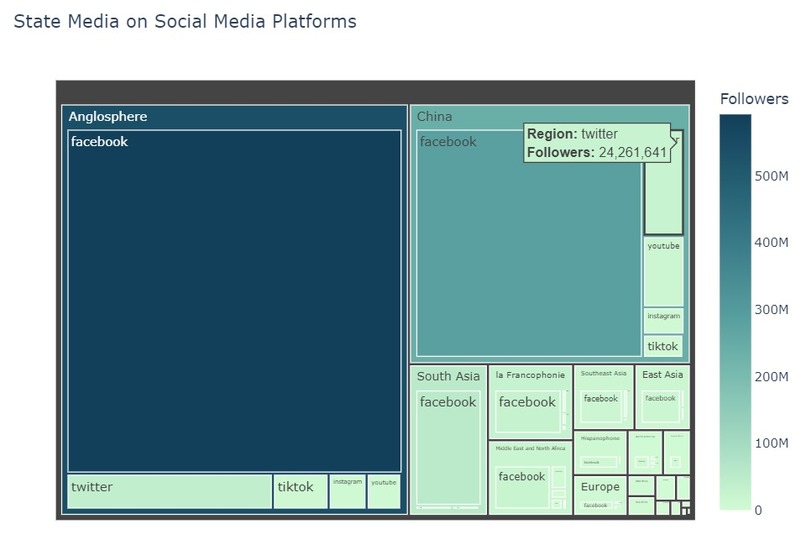806x545 pixels.
Task: Select the East Asia facebook tile
Action: (x=661, y=407)
